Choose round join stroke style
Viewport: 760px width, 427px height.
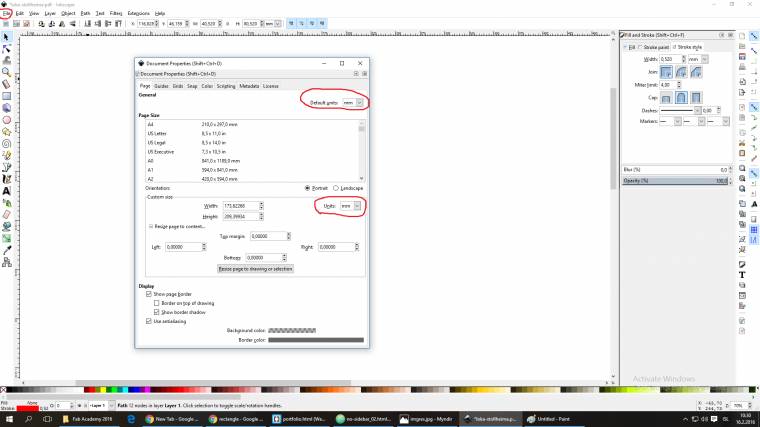tap(681, 72)
